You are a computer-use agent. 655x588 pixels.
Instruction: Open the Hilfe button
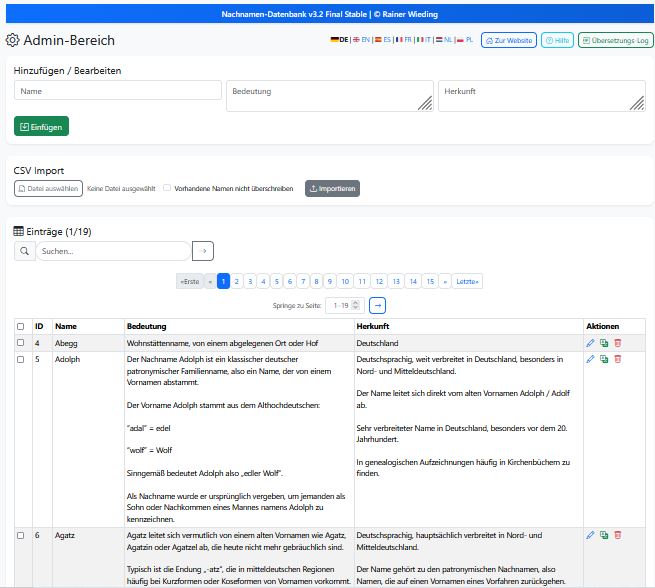click(557, 40)
